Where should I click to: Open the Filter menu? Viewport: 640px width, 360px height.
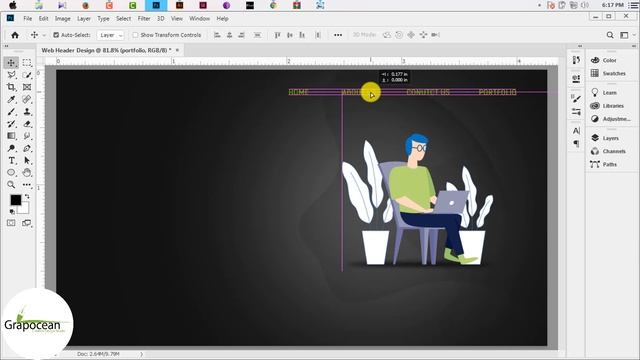pos(144,19)
